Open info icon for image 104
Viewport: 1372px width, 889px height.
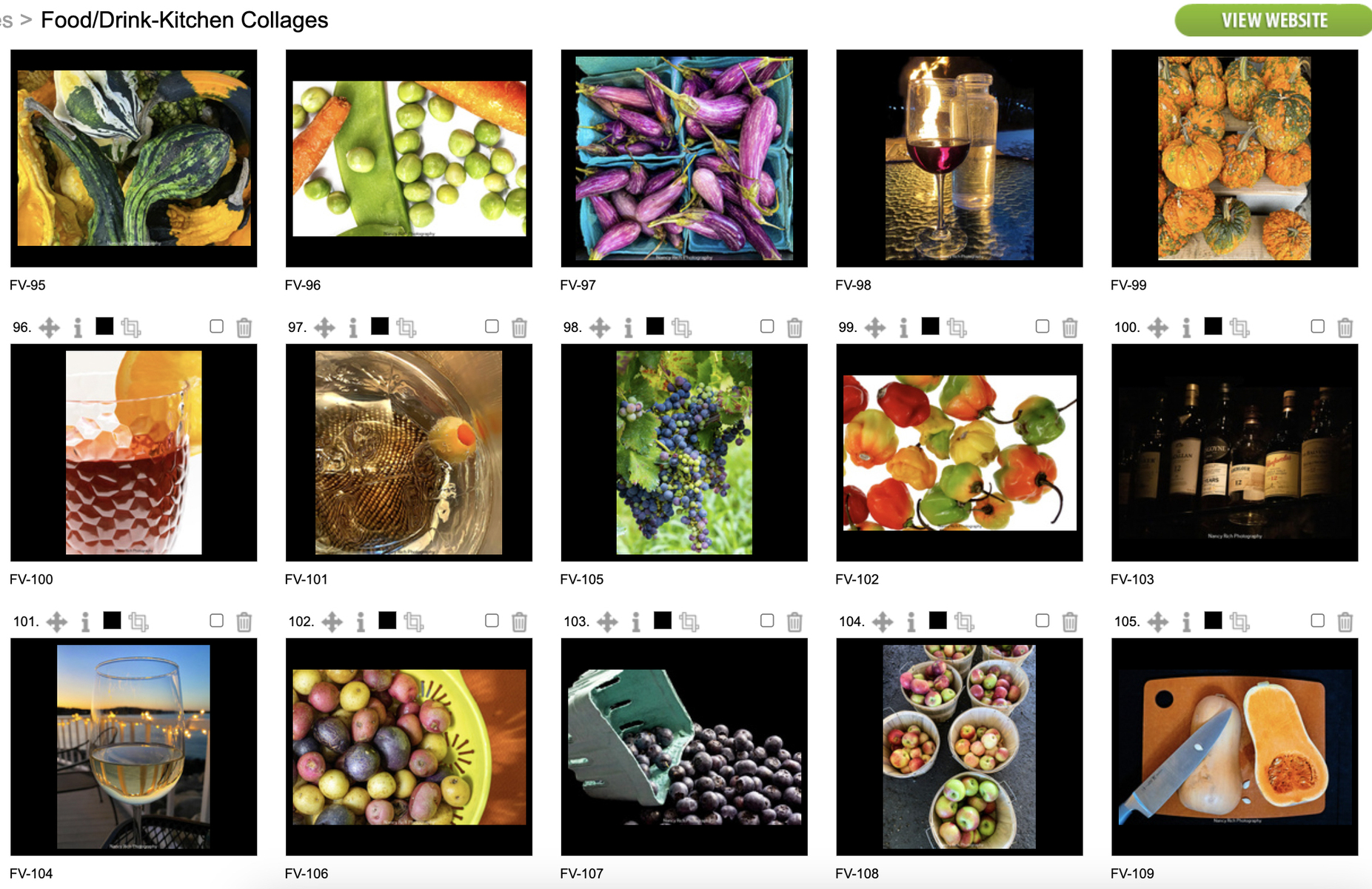(x=911, y=622)
